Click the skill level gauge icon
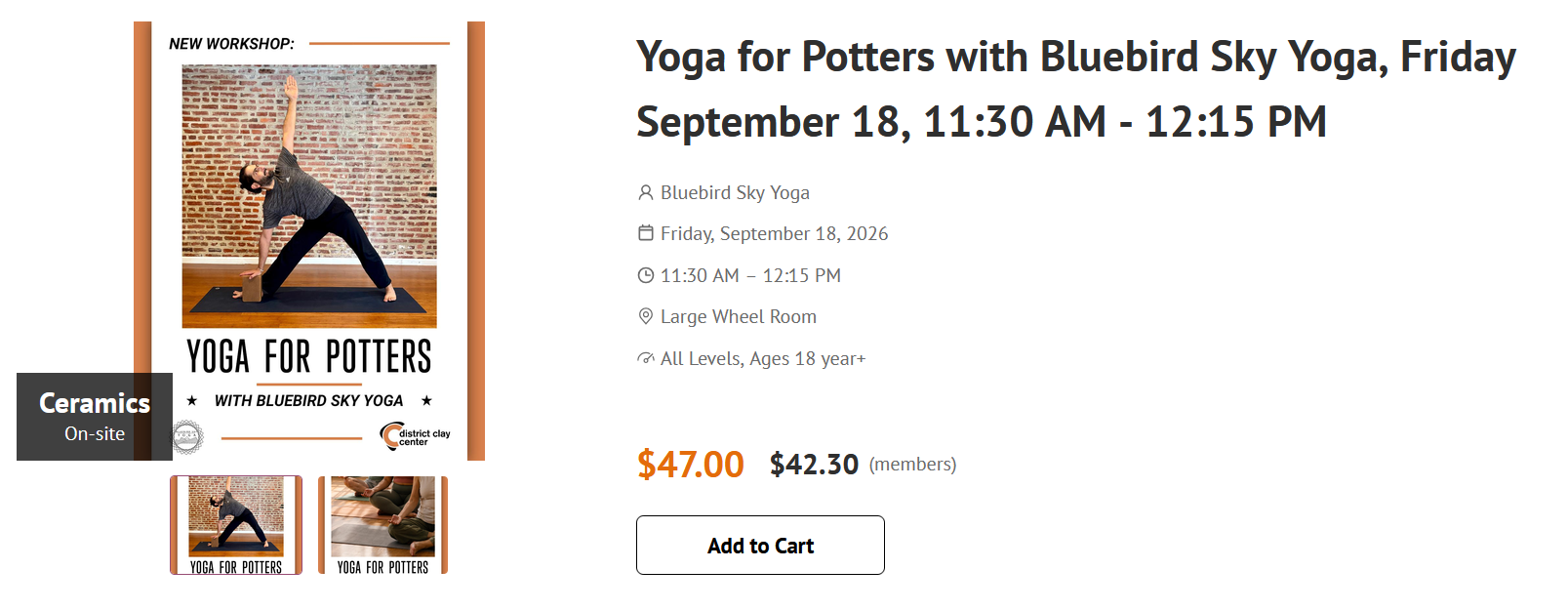The image size is (1568, 610). point(645,358)
